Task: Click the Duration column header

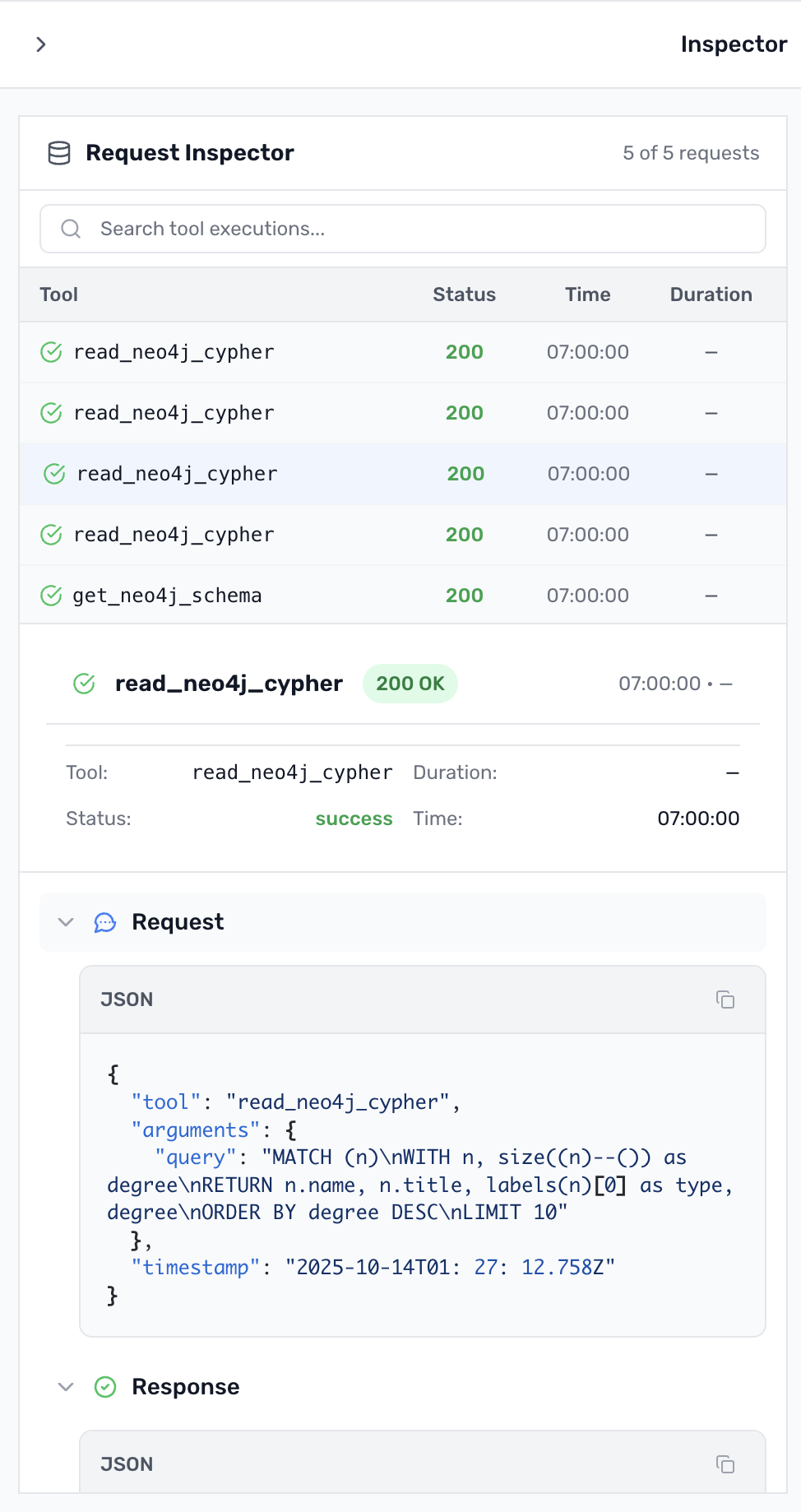Action: tap(711, 295)
